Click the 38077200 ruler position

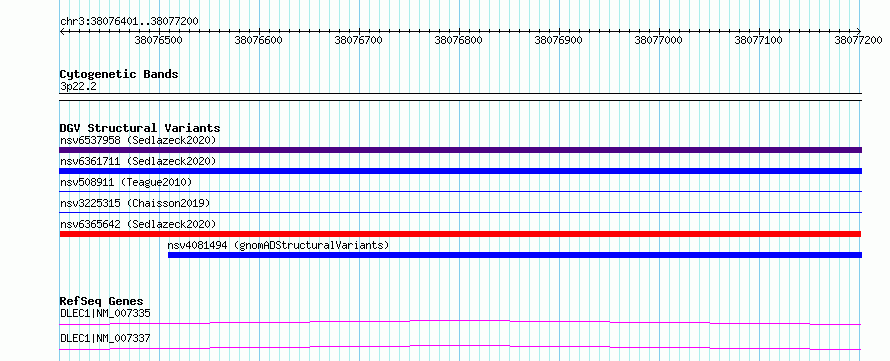(x=859, y=40)
